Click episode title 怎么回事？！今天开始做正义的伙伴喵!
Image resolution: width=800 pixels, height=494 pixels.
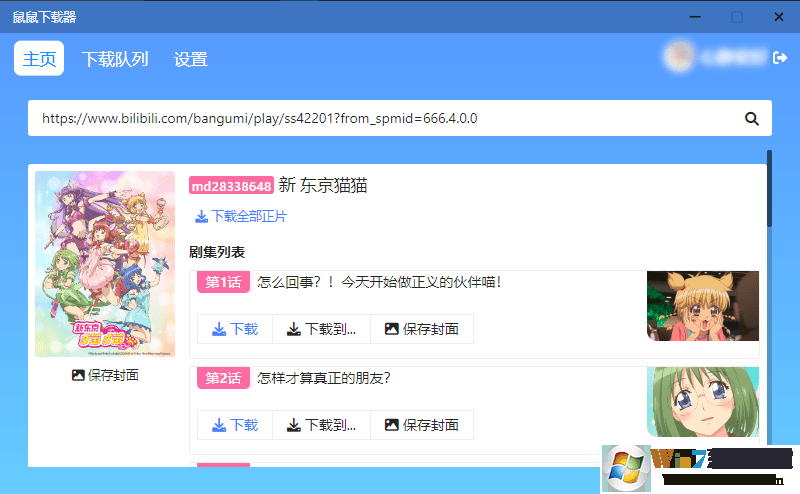(380, 282)
